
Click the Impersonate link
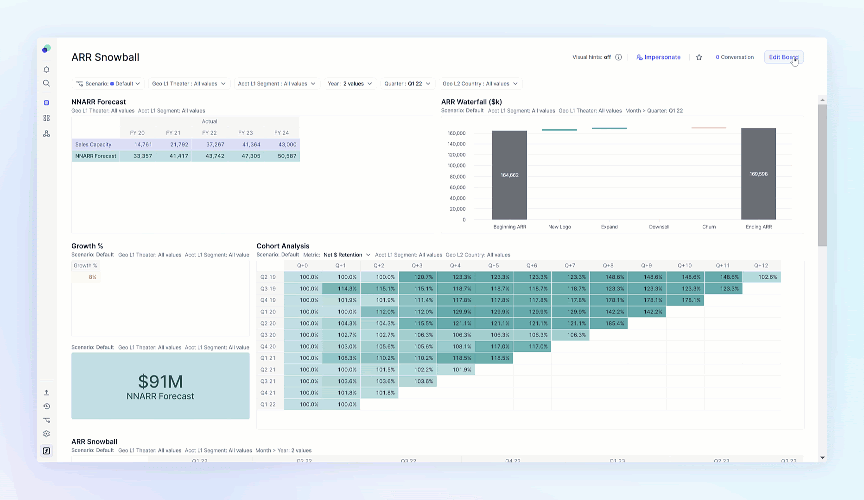tap(658, 57)
